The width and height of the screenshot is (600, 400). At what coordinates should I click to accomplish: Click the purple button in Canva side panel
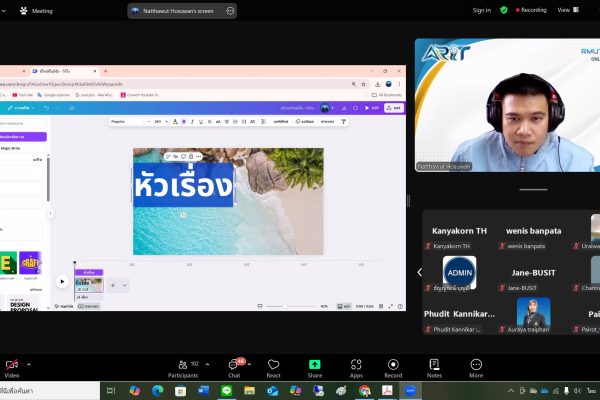[22, 137]
